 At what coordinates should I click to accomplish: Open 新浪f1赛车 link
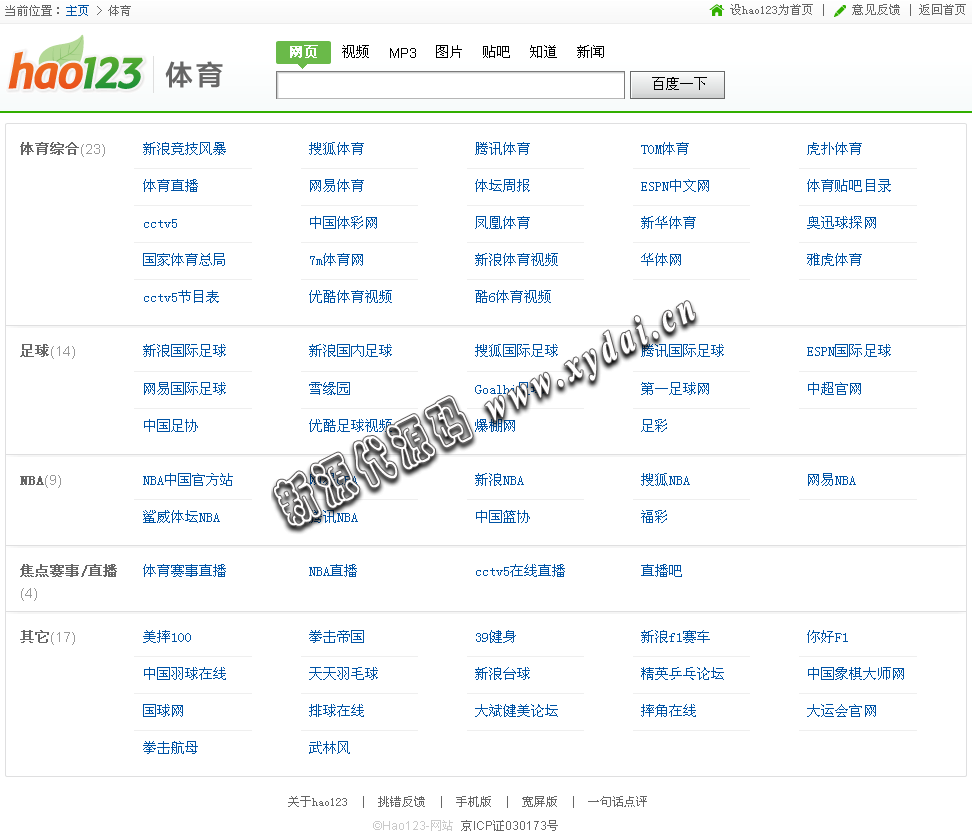[x=675, y=637]
